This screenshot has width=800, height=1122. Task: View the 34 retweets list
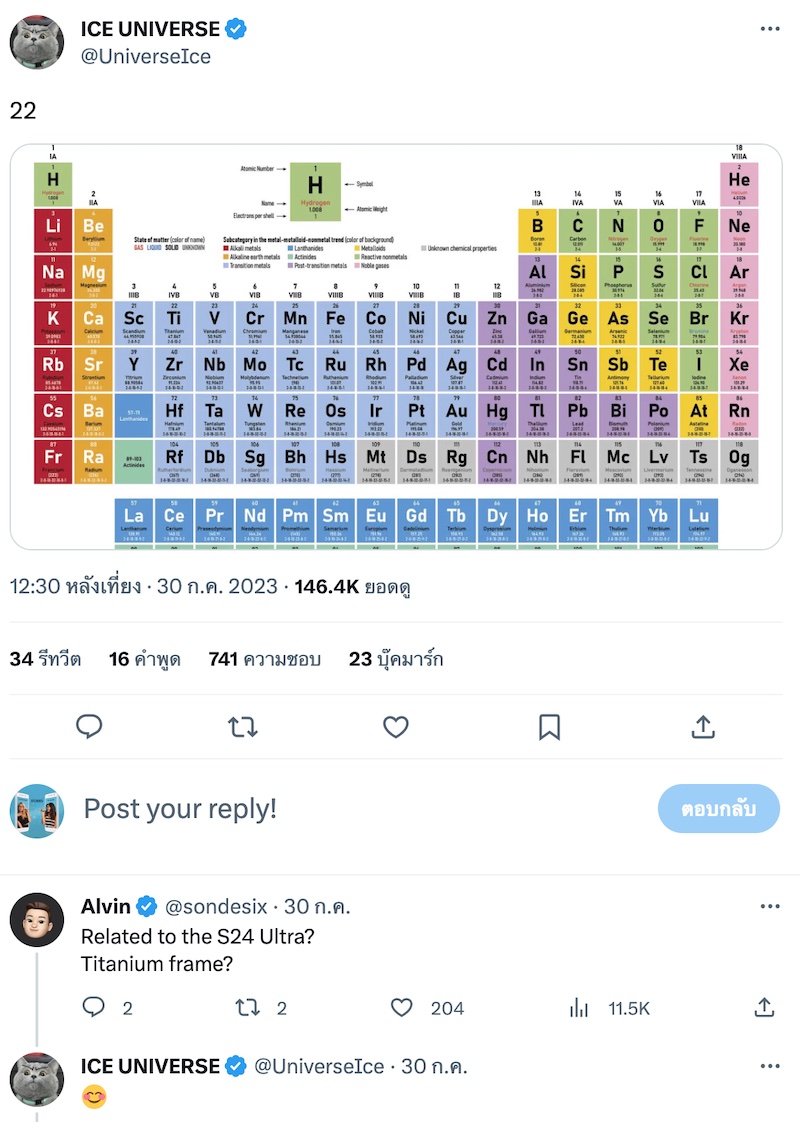coord(46,659)
